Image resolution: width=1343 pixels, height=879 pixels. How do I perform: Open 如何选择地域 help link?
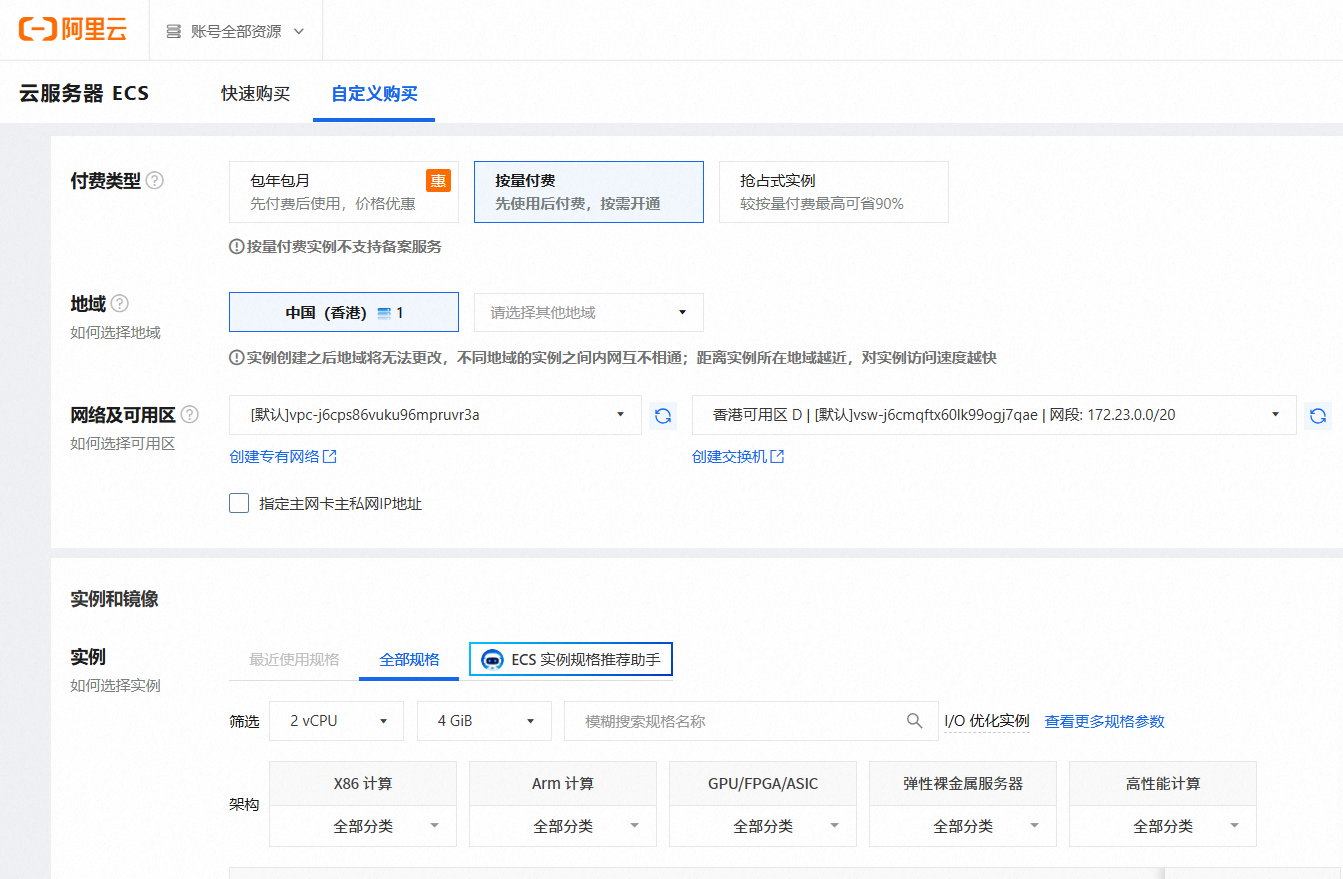(115, 332)
